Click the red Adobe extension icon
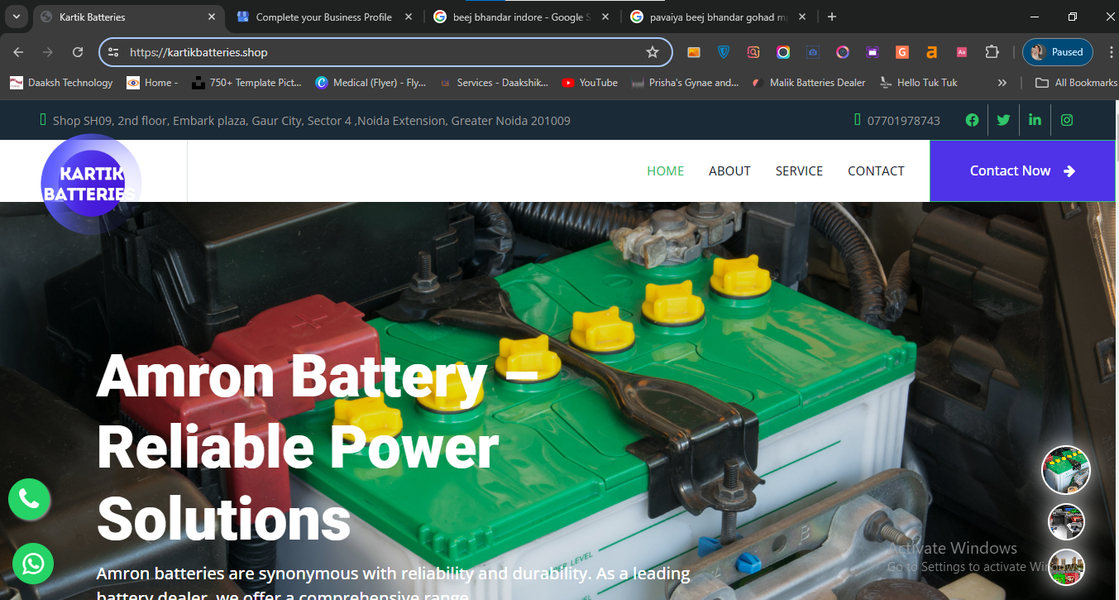The image size is (1119, 600). 961,52
